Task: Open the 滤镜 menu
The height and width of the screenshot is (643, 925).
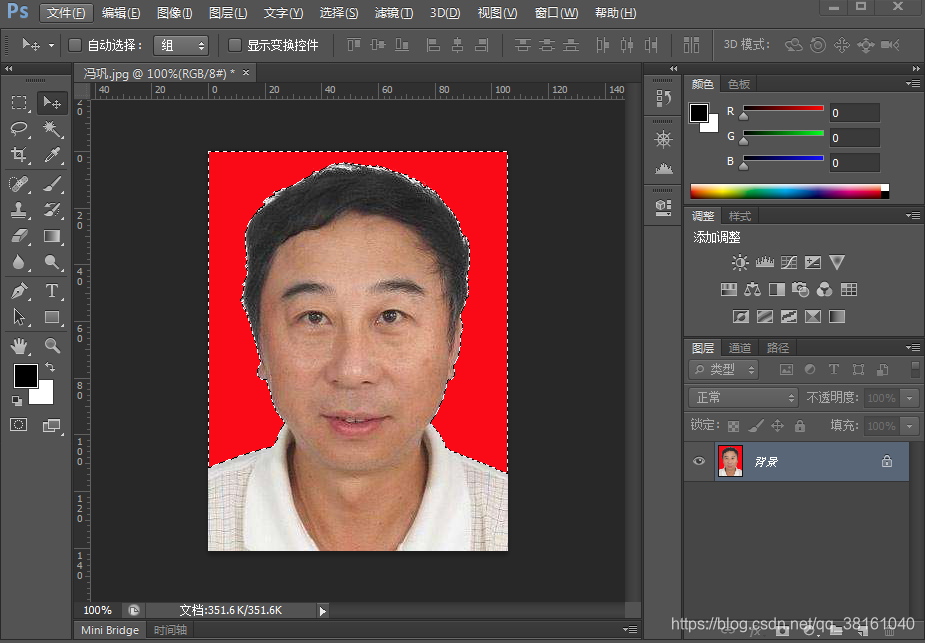Action: pyautogui.click(x=394, y=13)
